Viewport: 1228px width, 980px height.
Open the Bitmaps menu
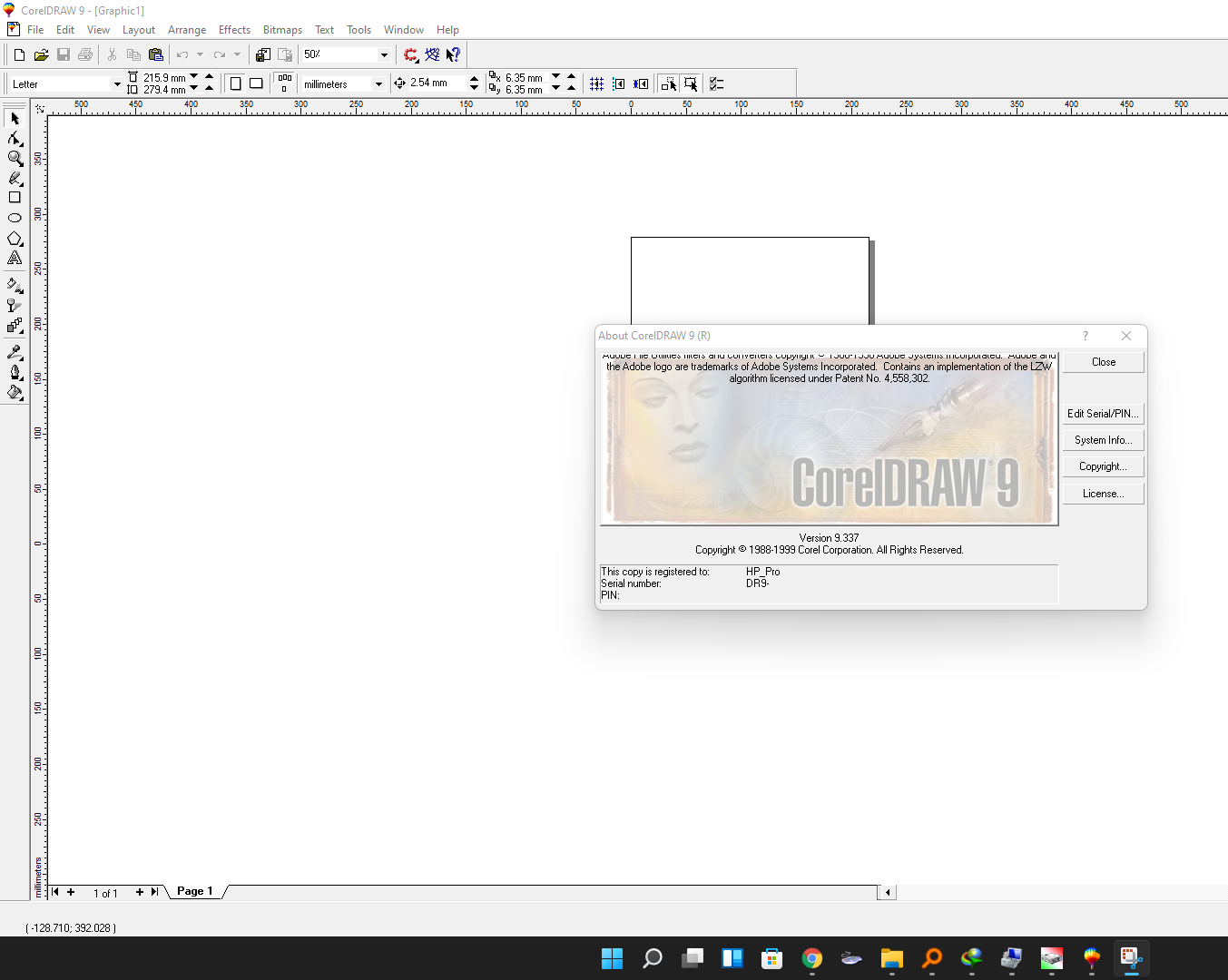(x=282, y=30)
